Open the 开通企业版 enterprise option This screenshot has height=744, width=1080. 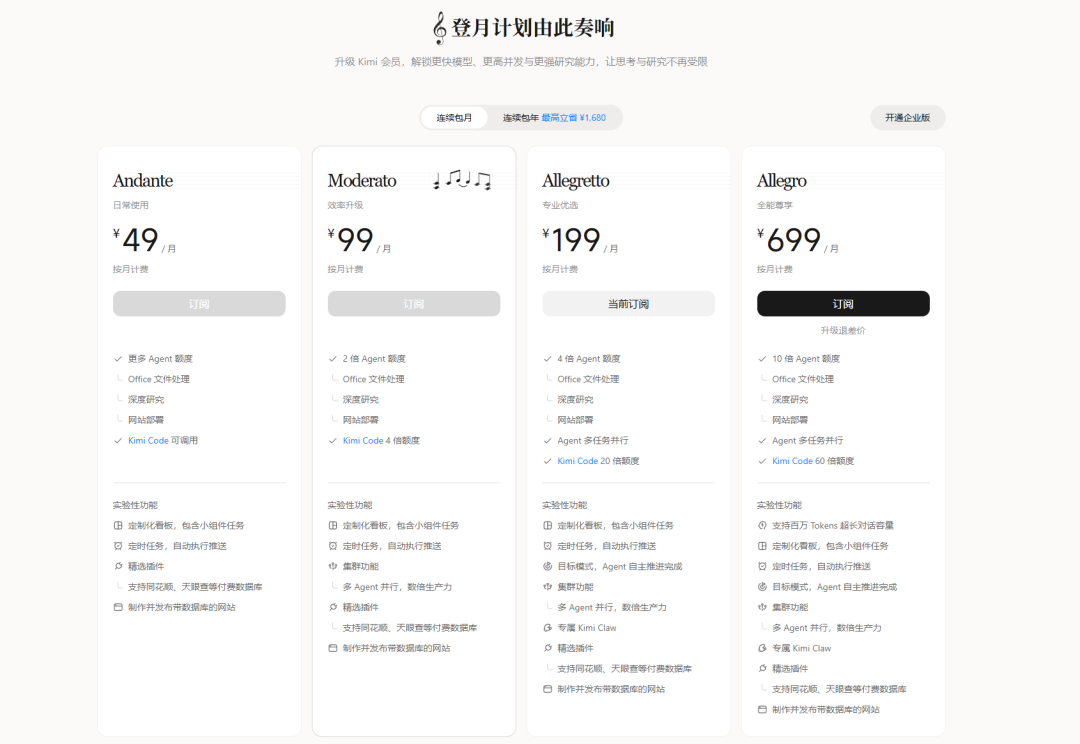pos(907,118)
